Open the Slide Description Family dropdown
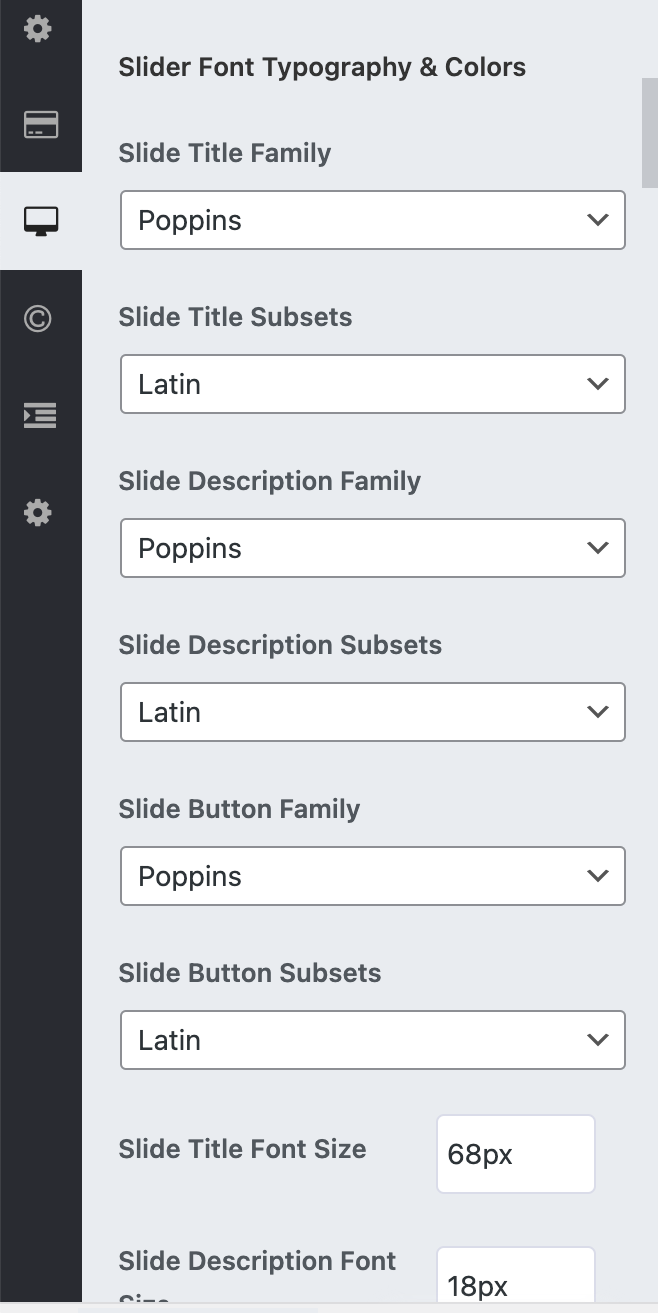This screenshot has height=1313, width=658. point(372,548)
